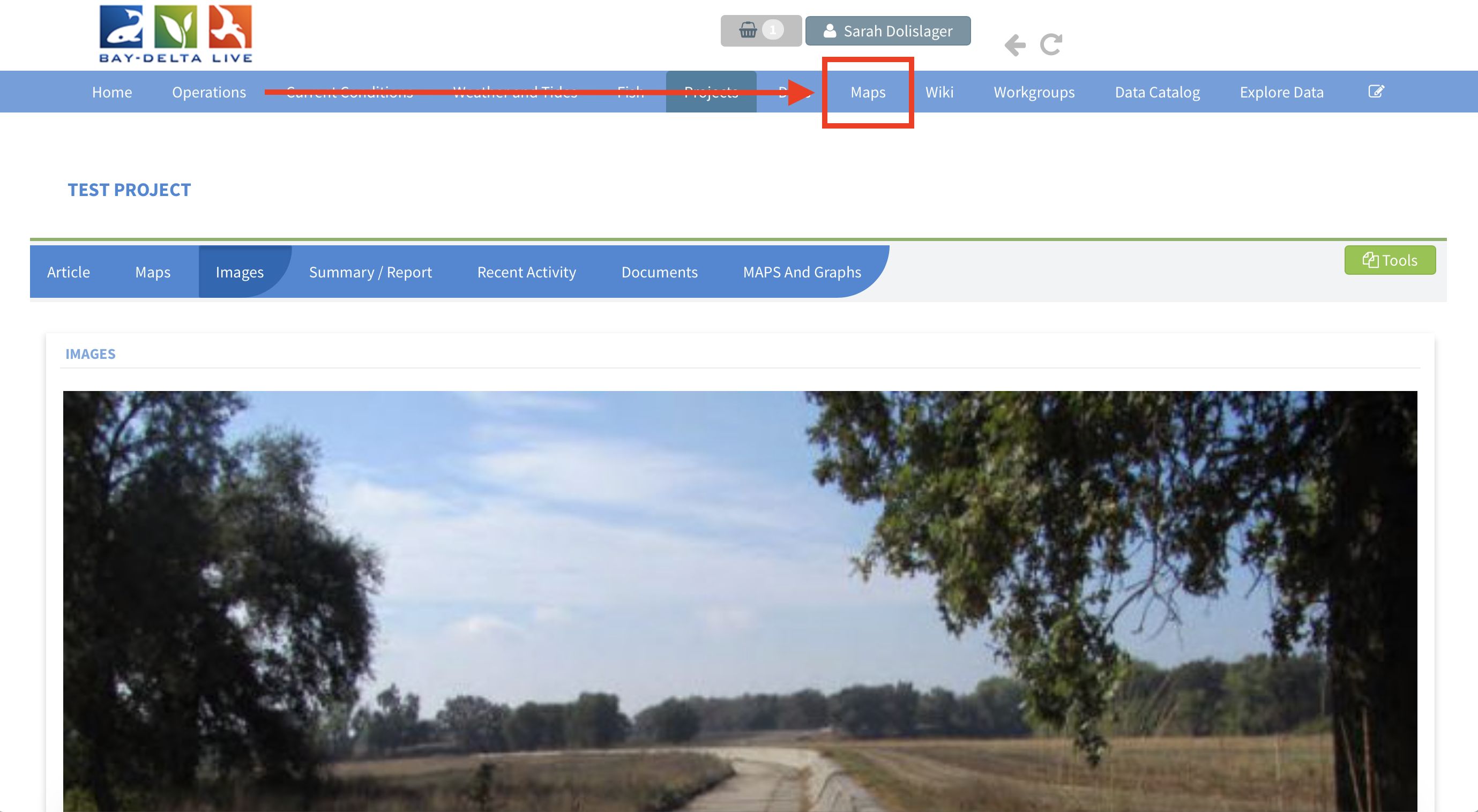Open the Recent Activity tab

(x=526, y=272)
